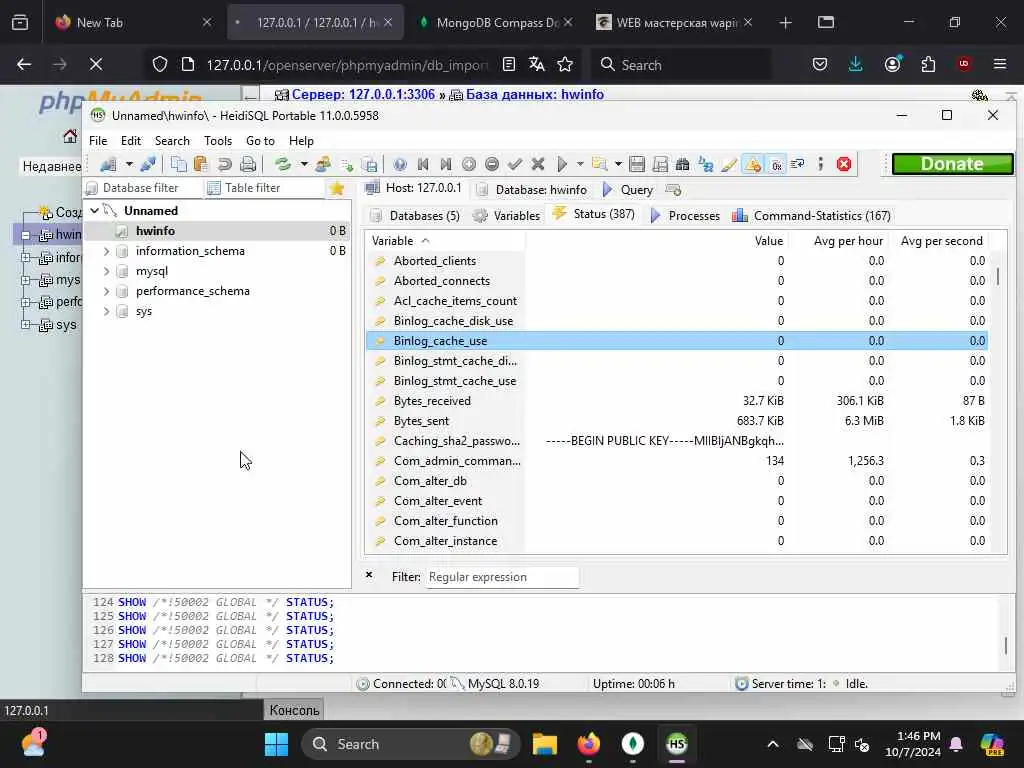Click the Windows Start button
Screen dimensions: 1024x768
click(276, 744)
